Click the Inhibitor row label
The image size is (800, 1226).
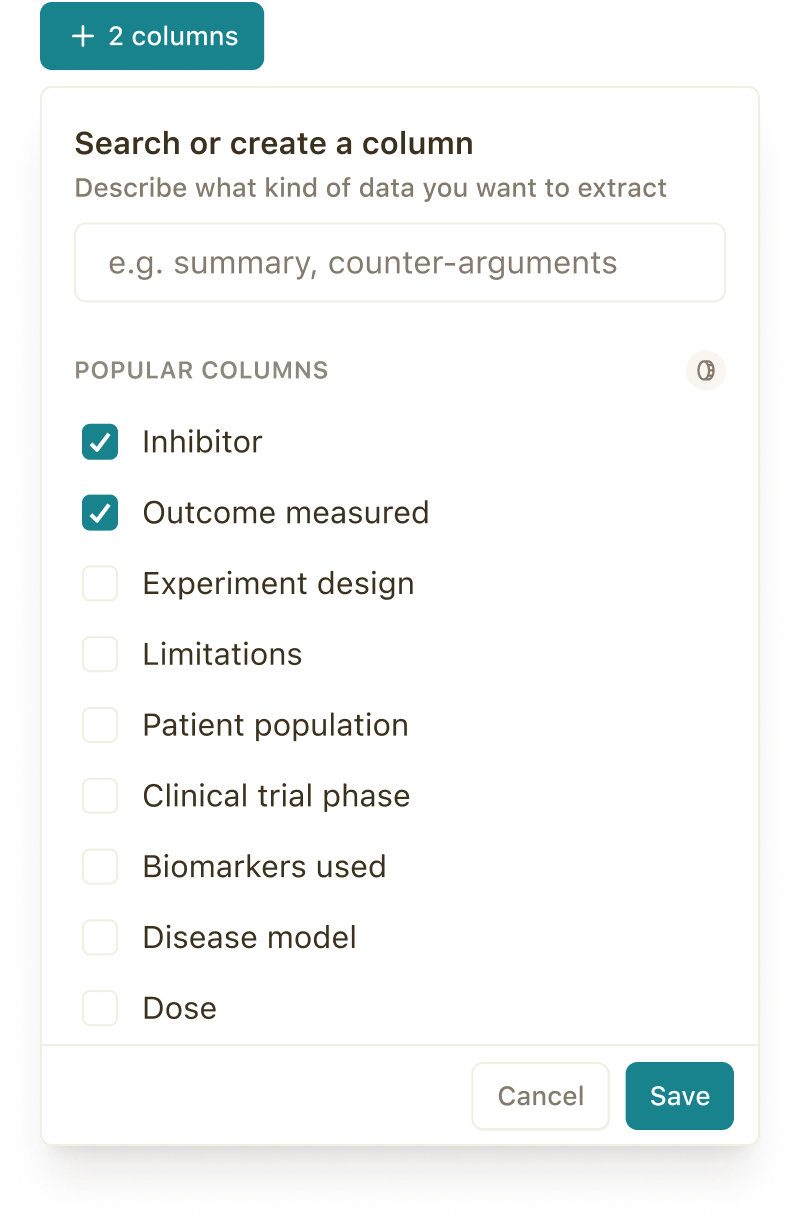(x=202, y=441)
